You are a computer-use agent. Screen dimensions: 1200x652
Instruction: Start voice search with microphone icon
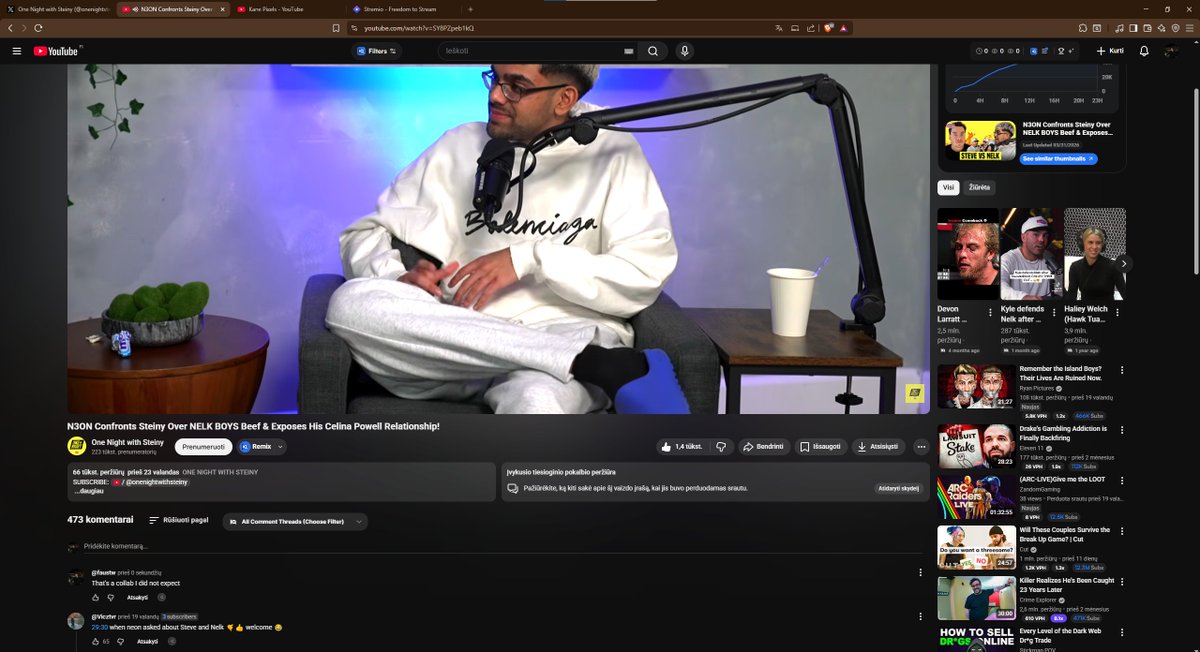(x=685, y=51)
